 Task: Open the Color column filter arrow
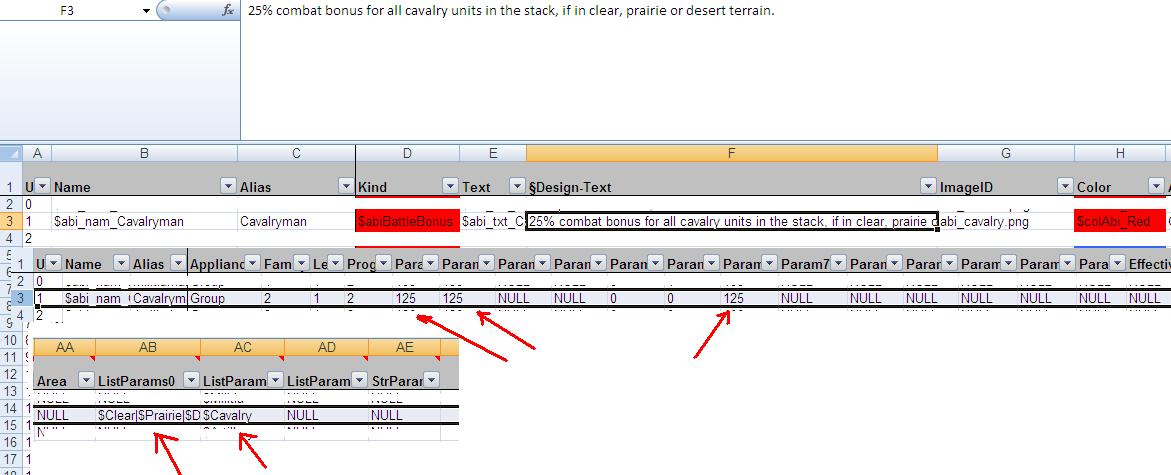[1154, 186]
